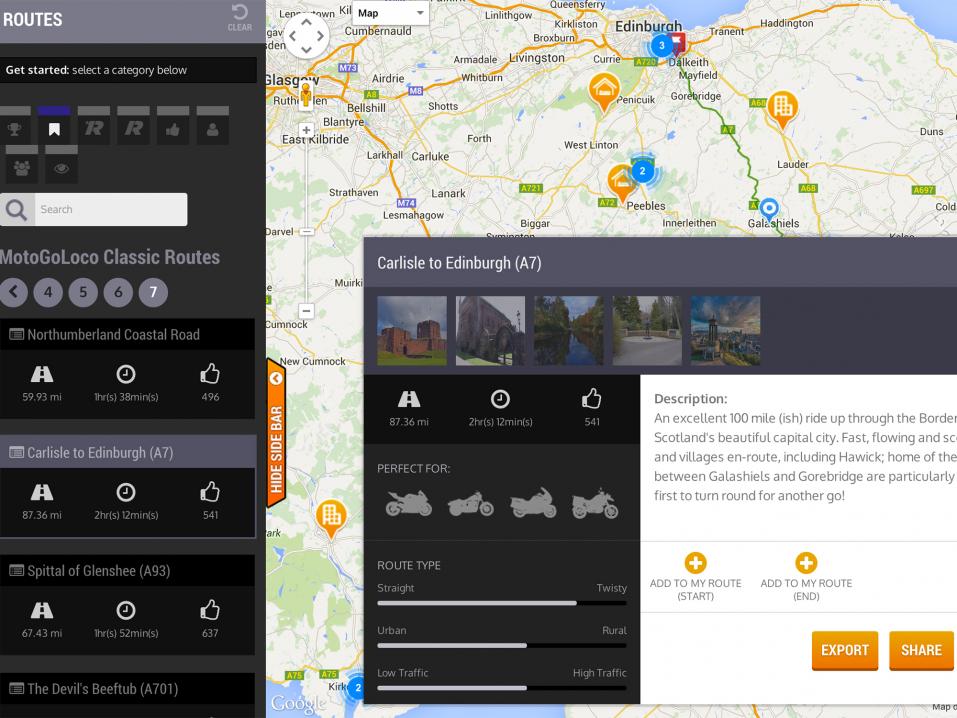View the Edinburgh skyline photo thumbnail
Screen dimensions: 957x718
click(x=726, y=331)
